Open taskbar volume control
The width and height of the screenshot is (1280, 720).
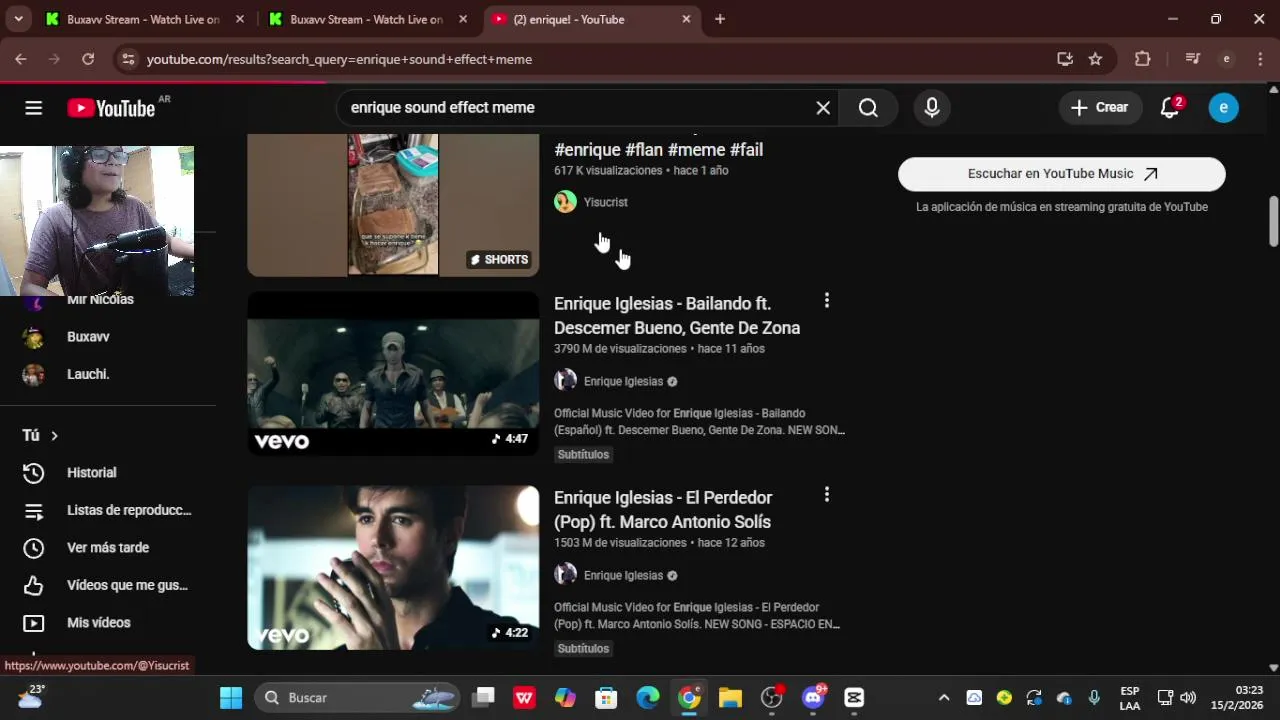[1188, 698]
